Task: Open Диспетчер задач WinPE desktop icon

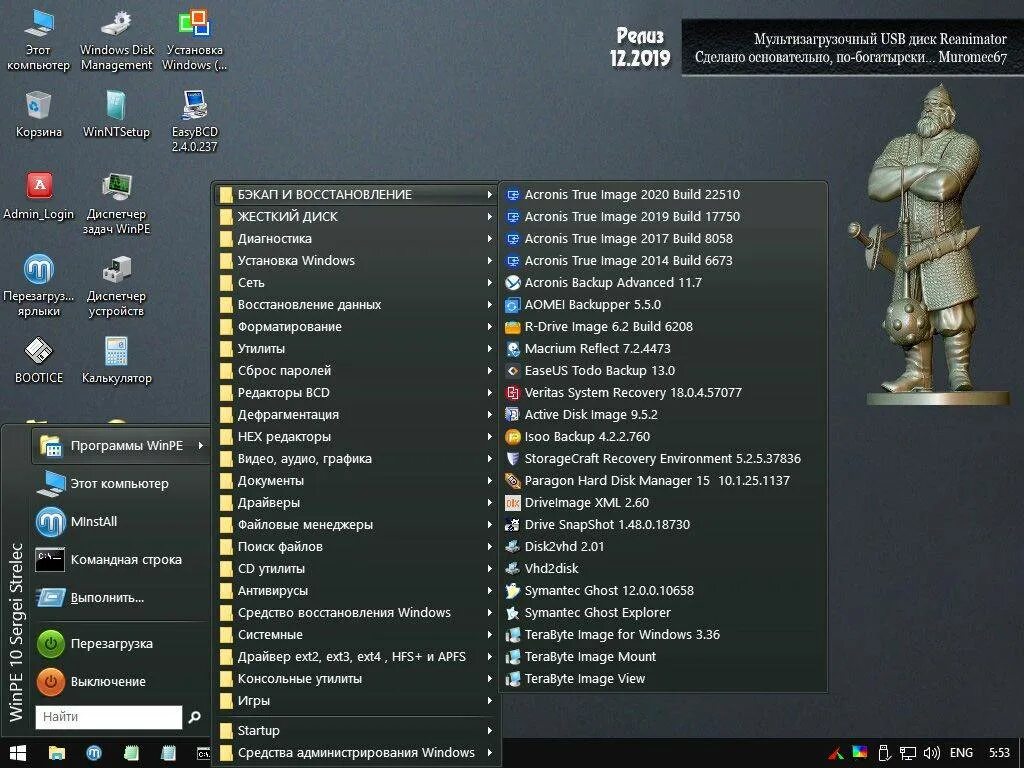Action: [x=116, y=204]
